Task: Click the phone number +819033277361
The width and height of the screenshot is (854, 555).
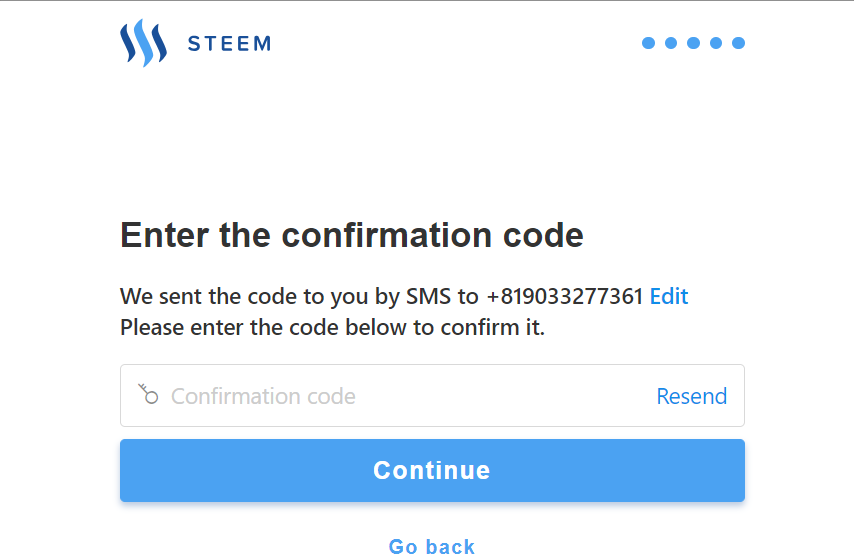Action: [x=564, y=296]
